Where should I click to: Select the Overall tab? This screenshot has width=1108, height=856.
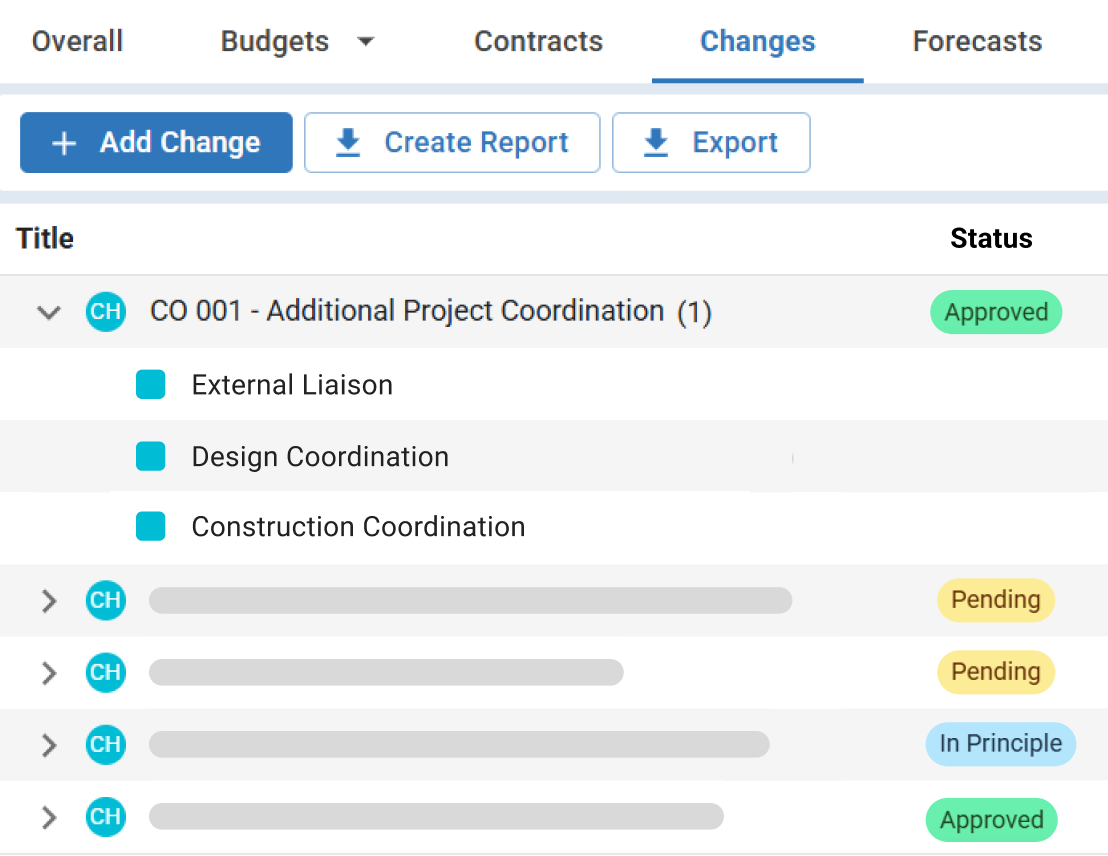coord(77,41)
